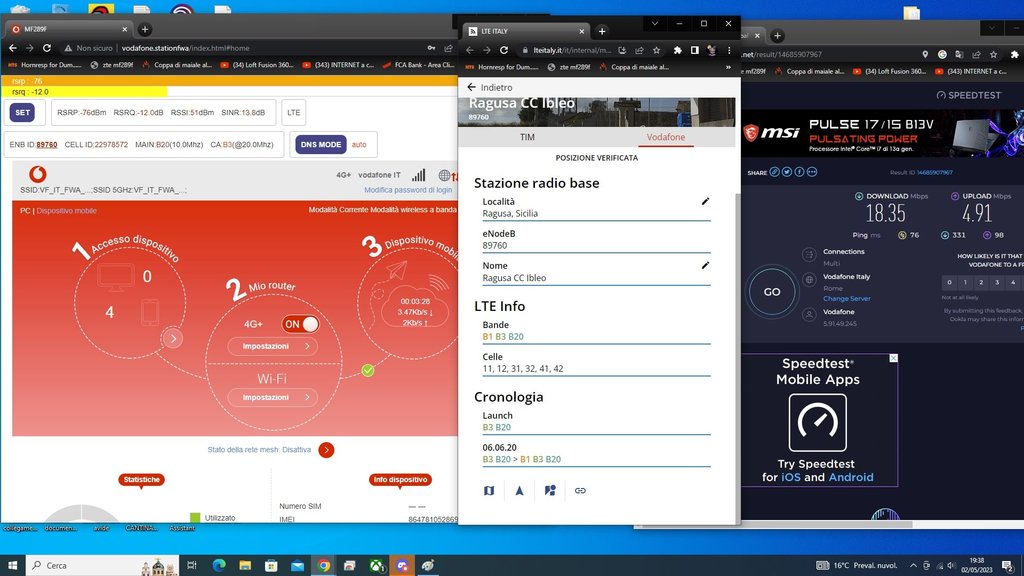Expand hidden system tray icons
The height and width of the screenshot is (576, 1024).
point(913,565)
